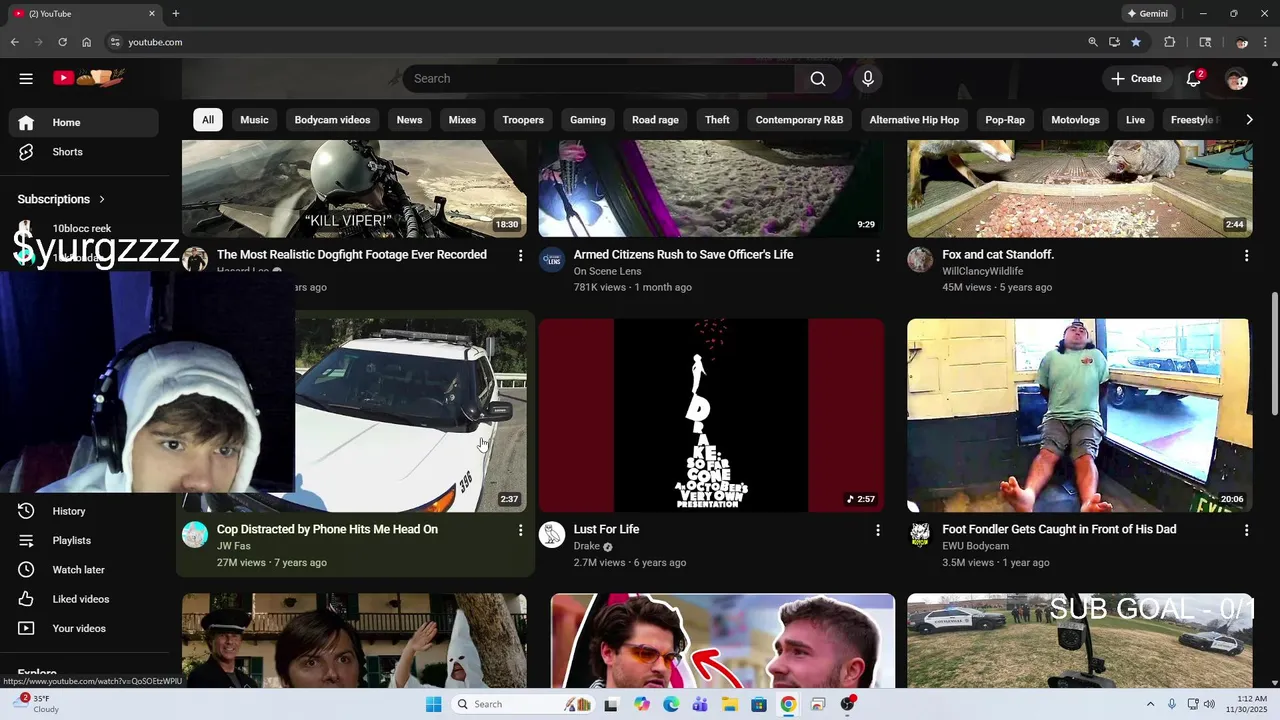Select the Motovlogs chip
The image size is (1280, 720).
point(1075,120)
